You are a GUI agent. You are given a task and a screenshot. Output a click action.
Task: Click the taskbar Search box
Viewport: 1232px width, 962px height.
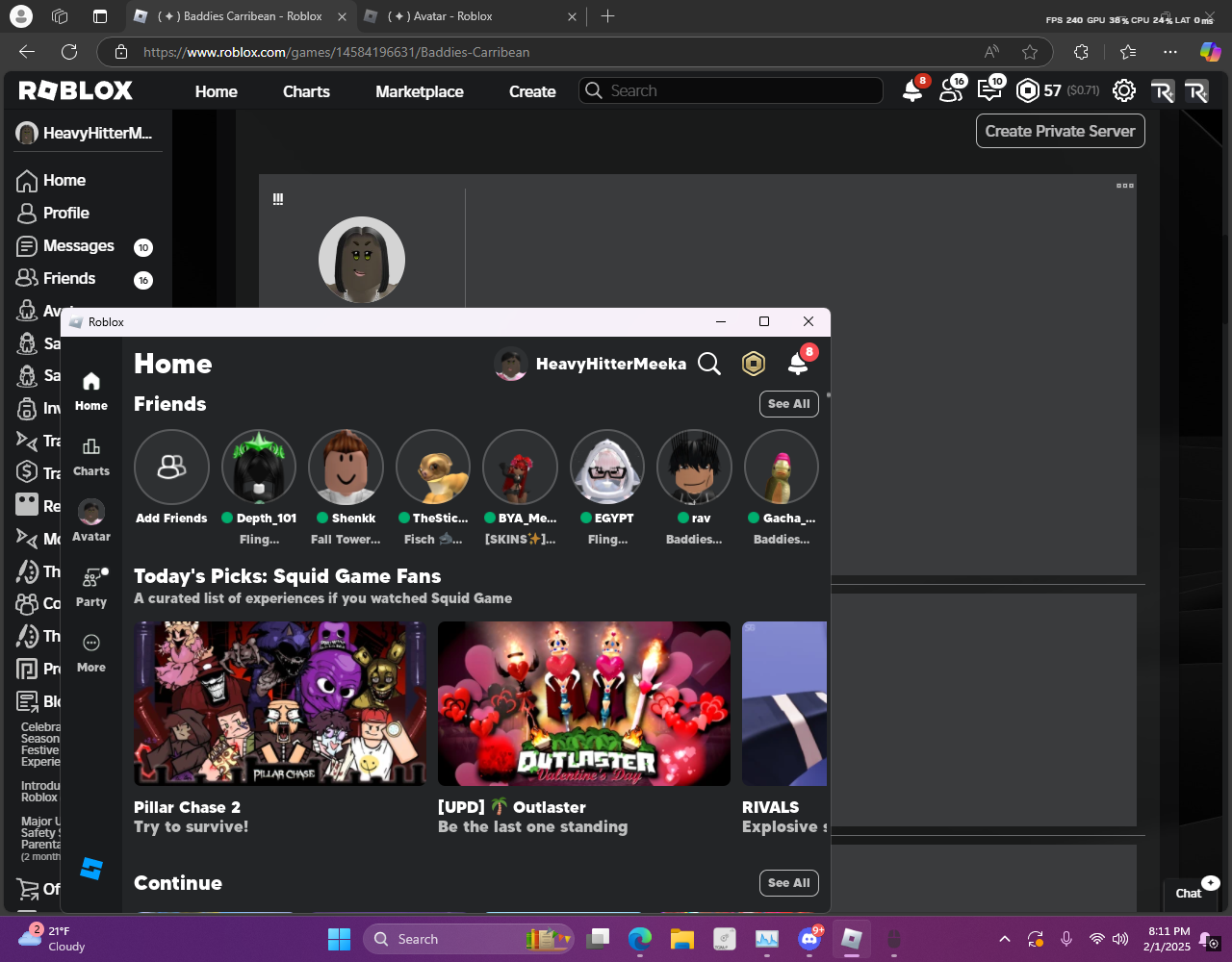point(468,939)
